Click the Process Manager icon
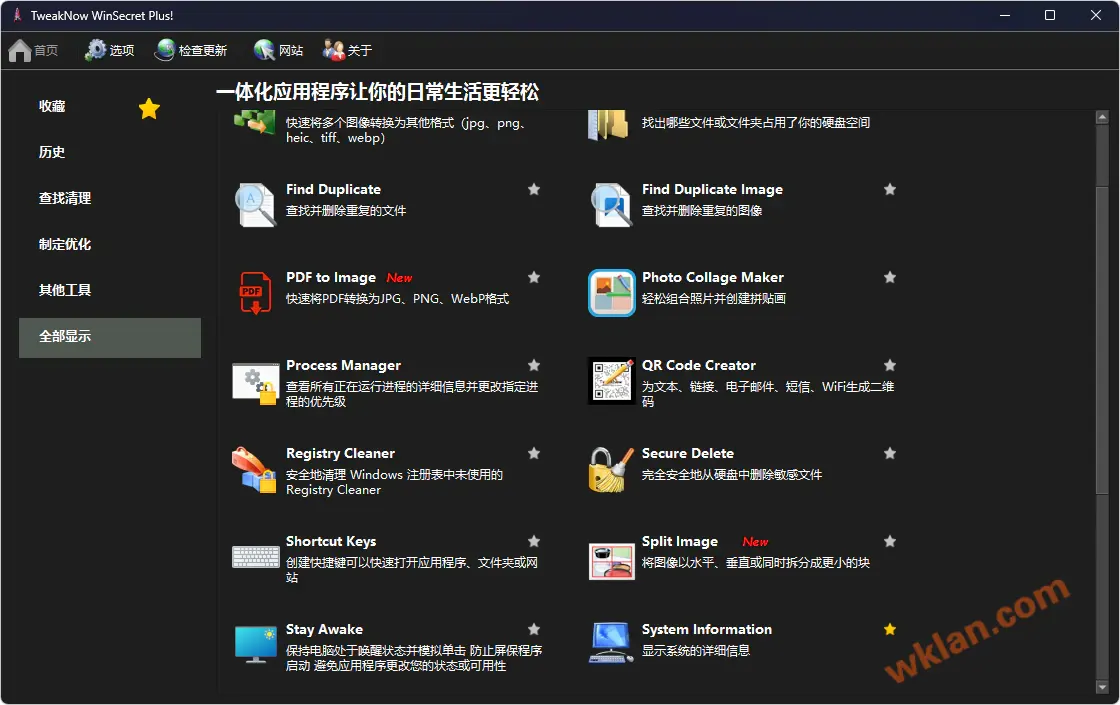Screen dimensions: 1120x705 pos(255,384)
